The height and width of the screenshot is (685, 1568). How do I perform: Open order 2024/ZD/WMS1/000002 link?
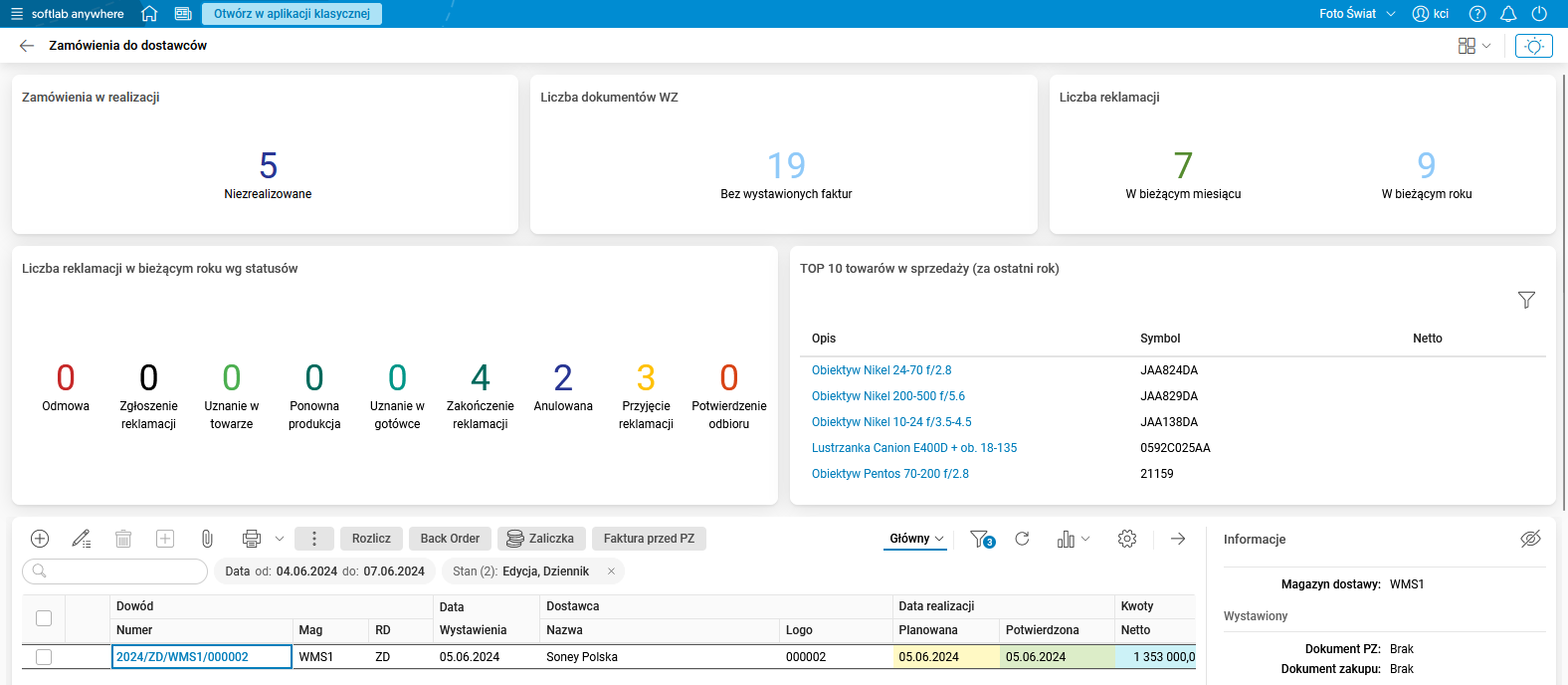click(x=182, y=657)
